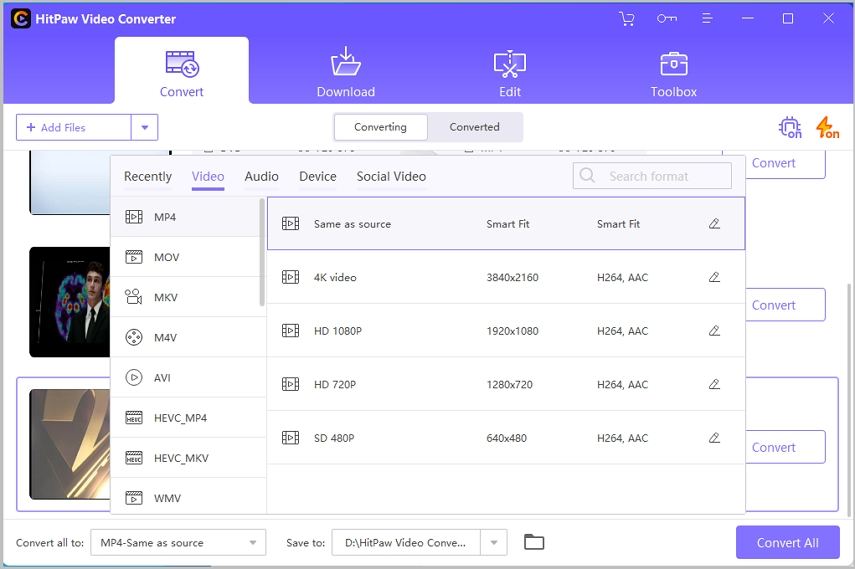Image resolution: width=855 pixels, height=569 pixels.
Task: Select the Device format tab
Action: pos(318,177)
